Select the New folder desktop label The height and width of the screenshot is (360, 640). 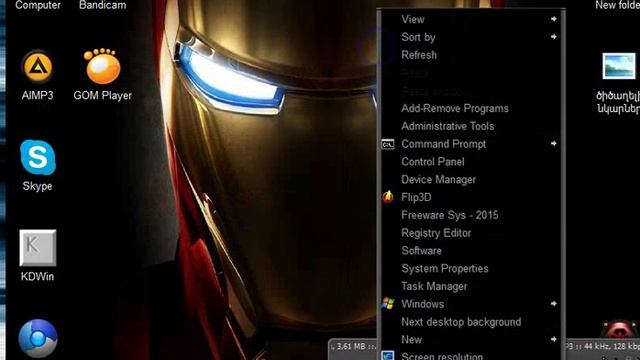pos(617,5)
